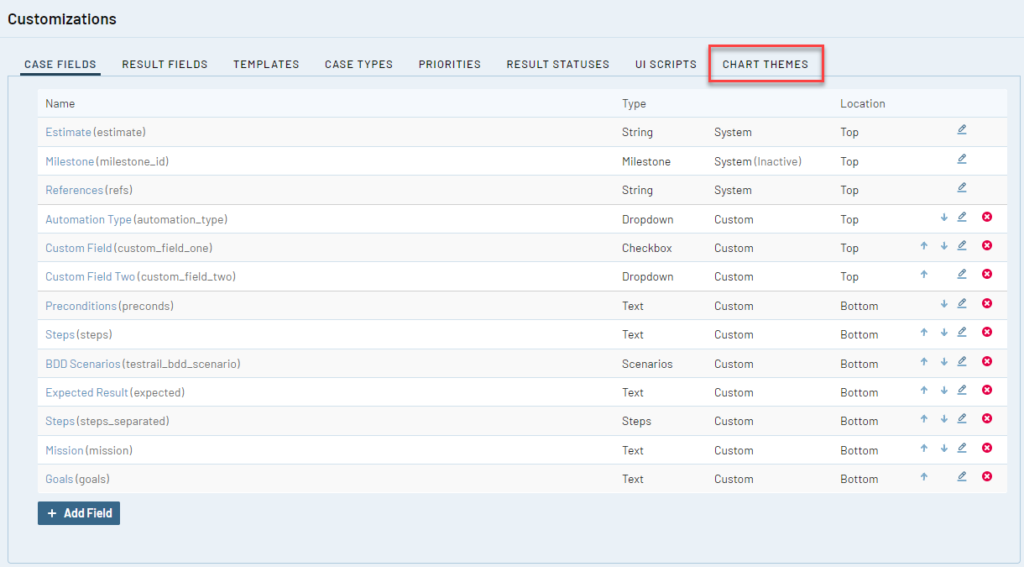
Task: Move the Preconditions field down
Action: (943, 304)
